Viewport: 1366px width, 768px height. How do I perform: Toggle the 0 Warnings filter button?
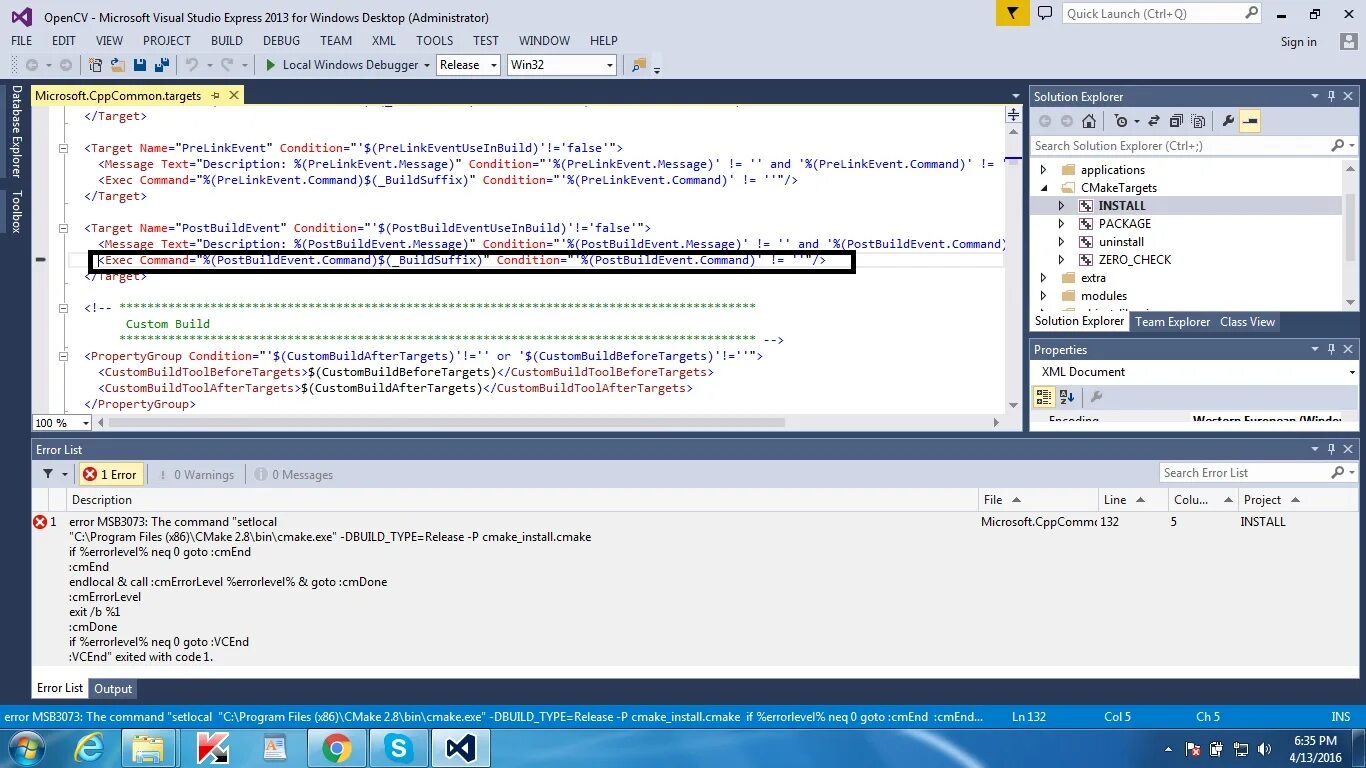point(198,474)
